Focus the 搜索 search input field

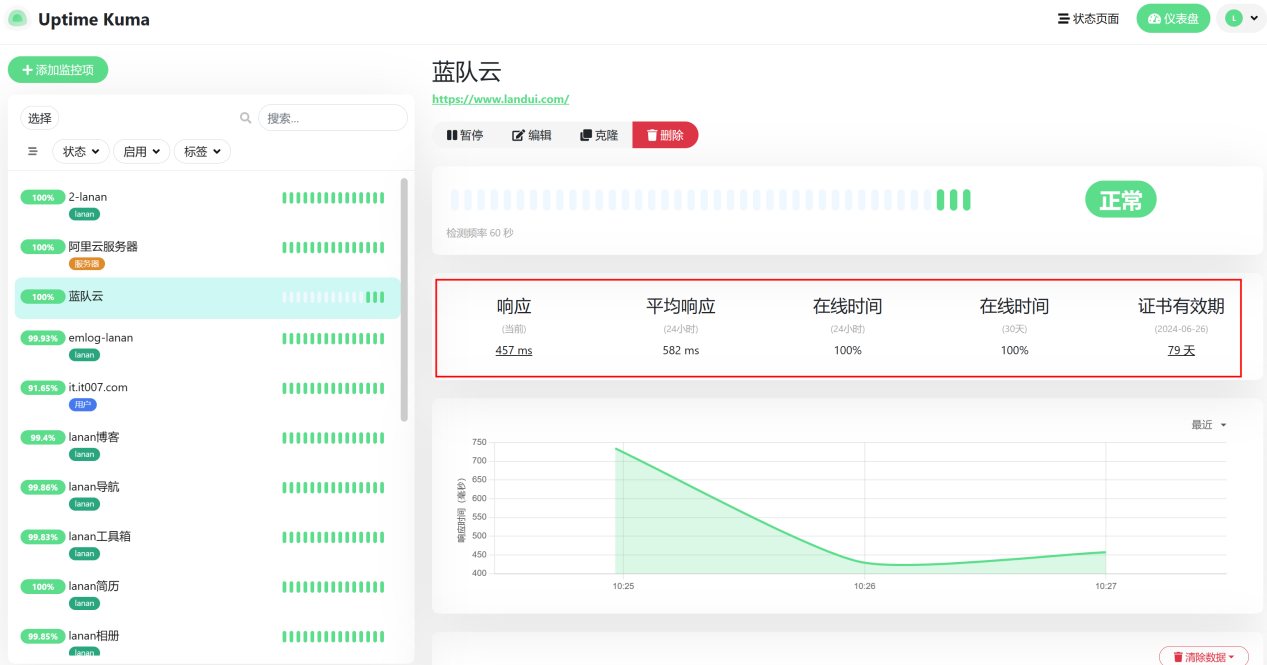tap(333, 118)
